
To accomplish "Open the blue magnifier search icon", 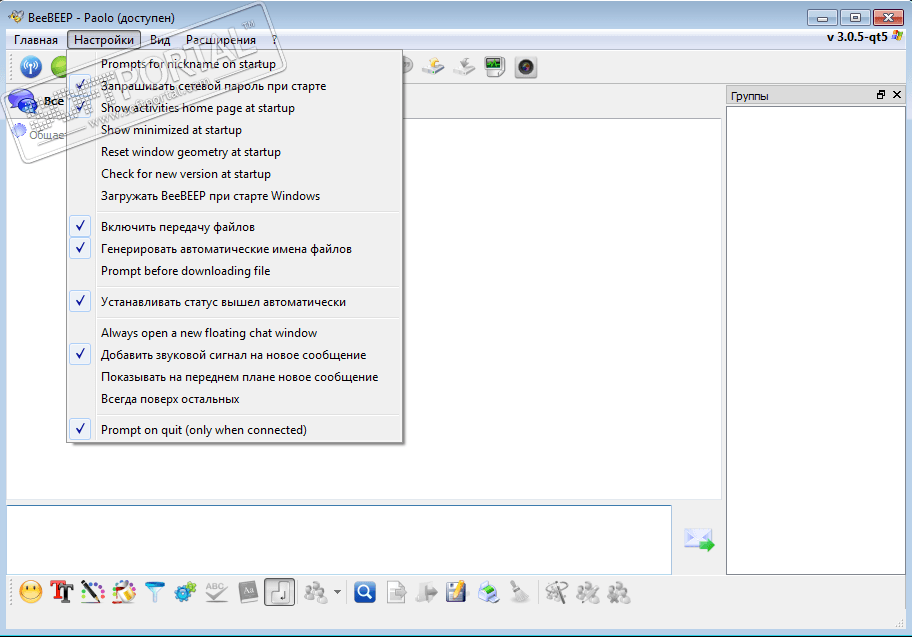I will (x=365, y=592).
